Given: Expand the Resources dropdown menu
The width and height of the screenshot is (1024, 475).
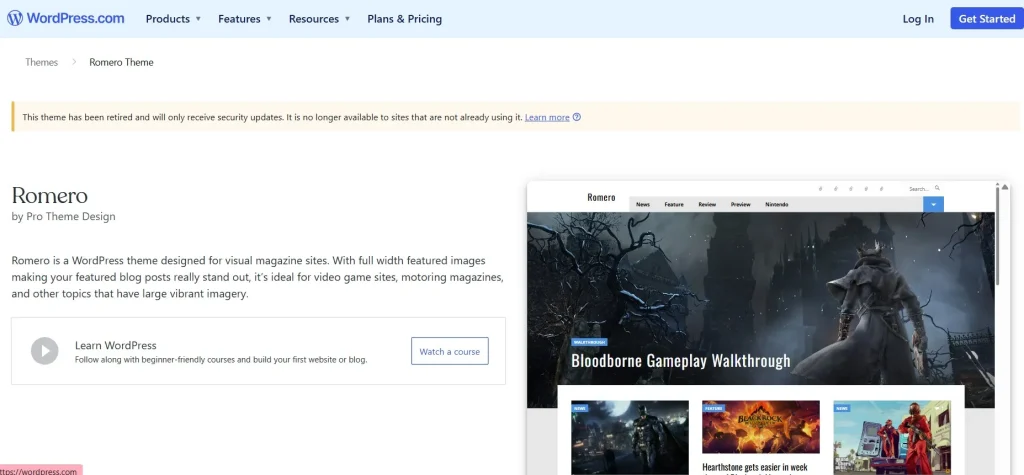Looking at the screenshot, I should [x=319, y=19].
